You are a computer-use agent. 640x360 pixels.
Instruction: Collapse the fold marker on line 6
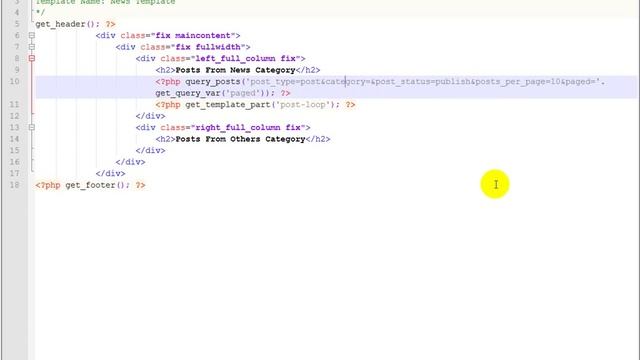tap(32, 36)
